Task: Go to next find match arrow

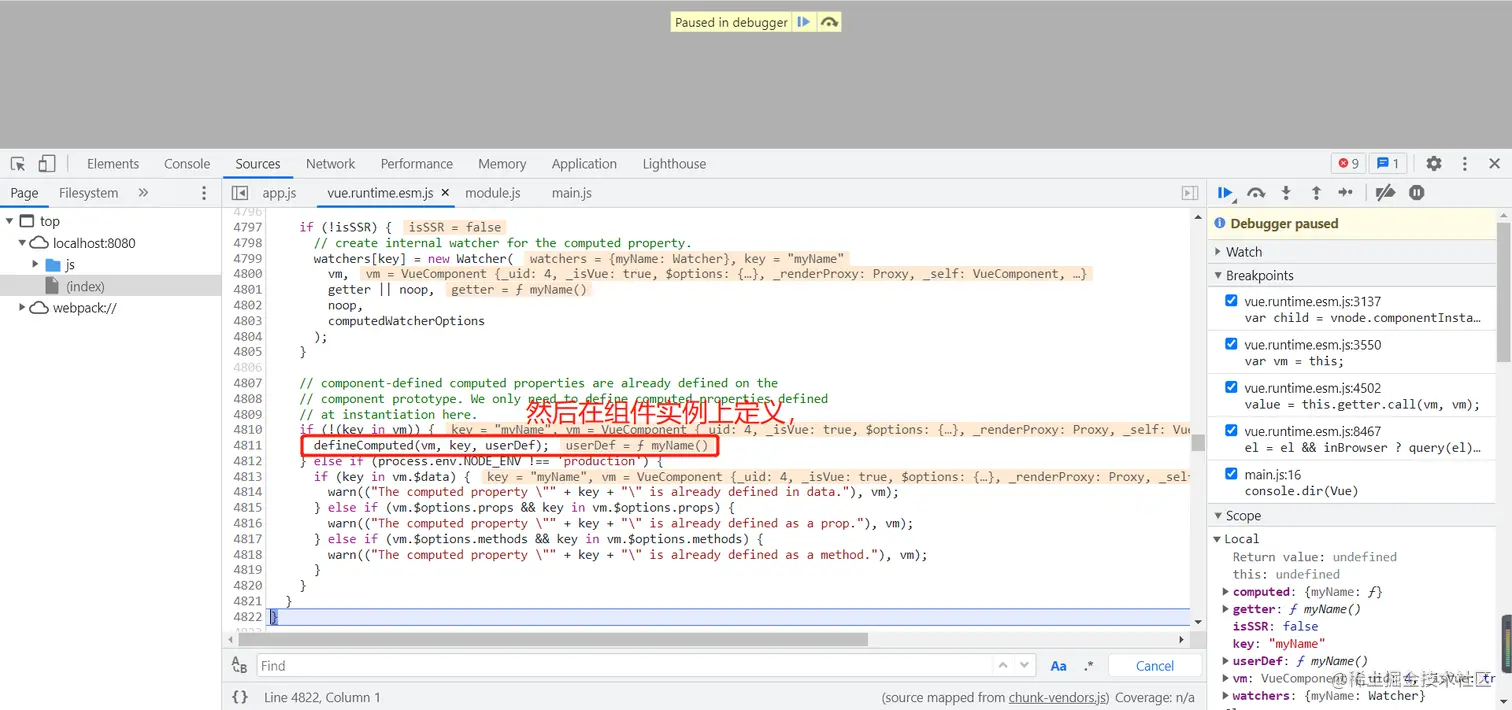Action: click(1025, 665)
